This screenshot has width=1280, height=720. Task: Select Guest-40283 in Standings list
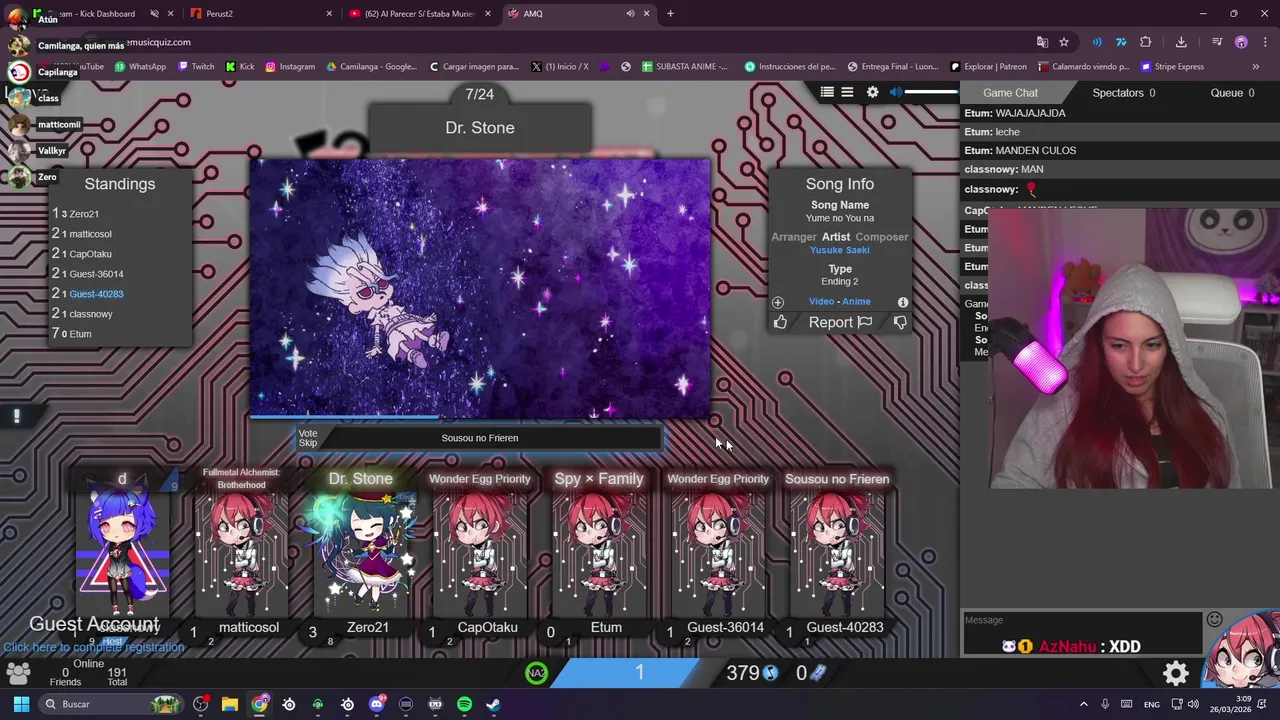point(96,294)
